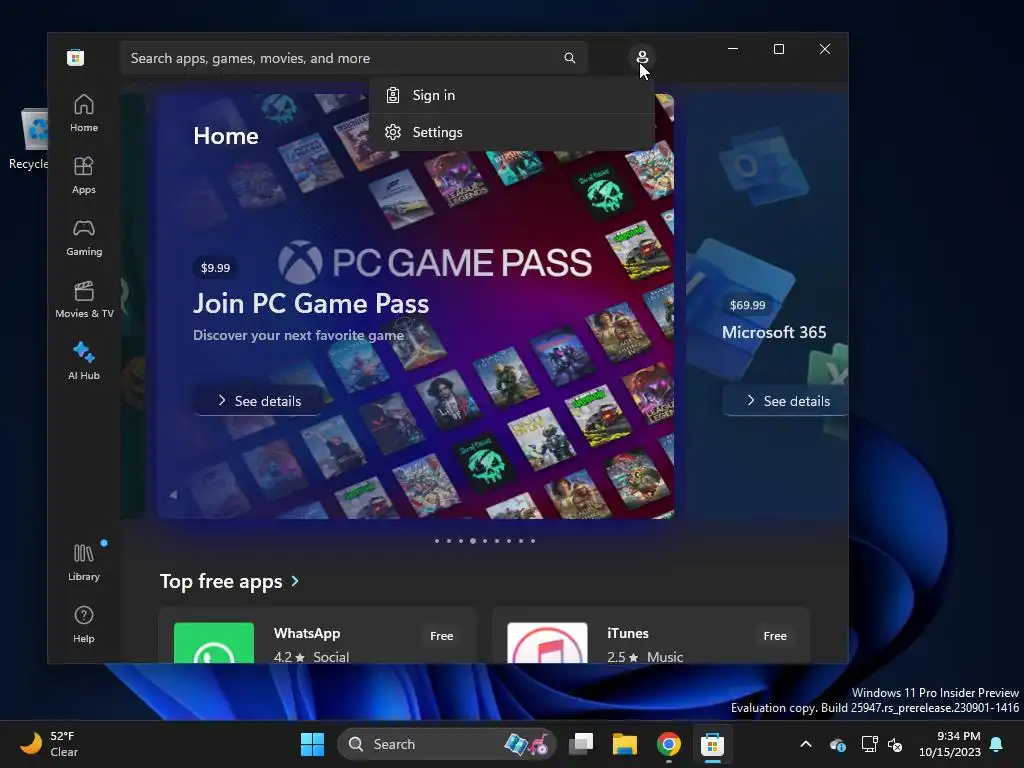
Task: Open the clock and date flyout
Action: [x=950, y=744]
